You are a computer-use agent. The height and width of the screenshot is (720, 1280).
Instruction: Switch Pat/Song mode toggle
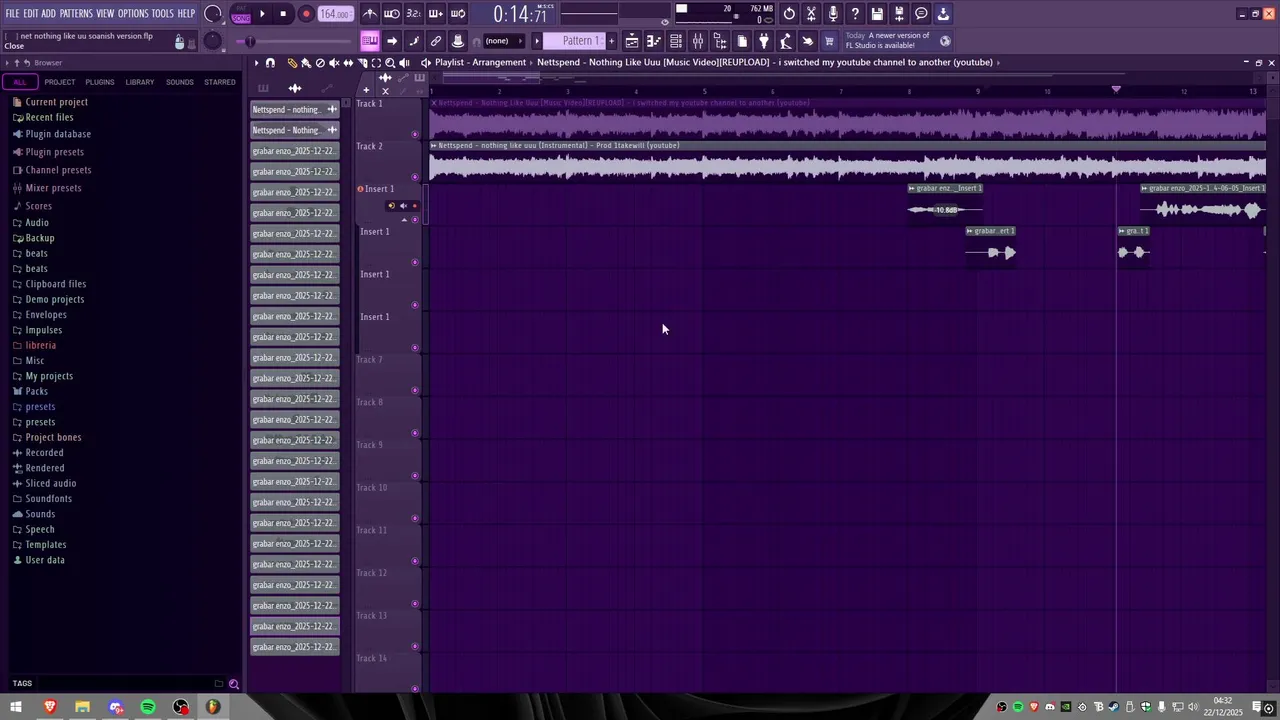point(241,14)
